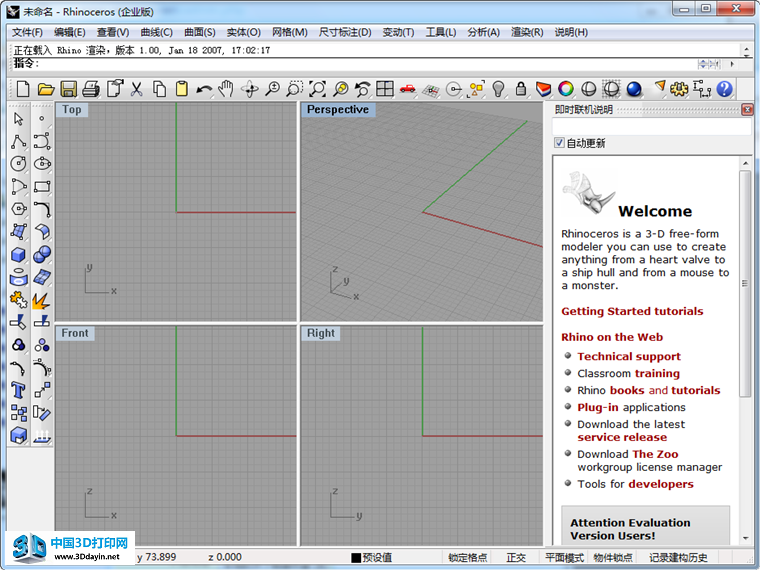Open the Perspective viewport title menu

(338, 110)
